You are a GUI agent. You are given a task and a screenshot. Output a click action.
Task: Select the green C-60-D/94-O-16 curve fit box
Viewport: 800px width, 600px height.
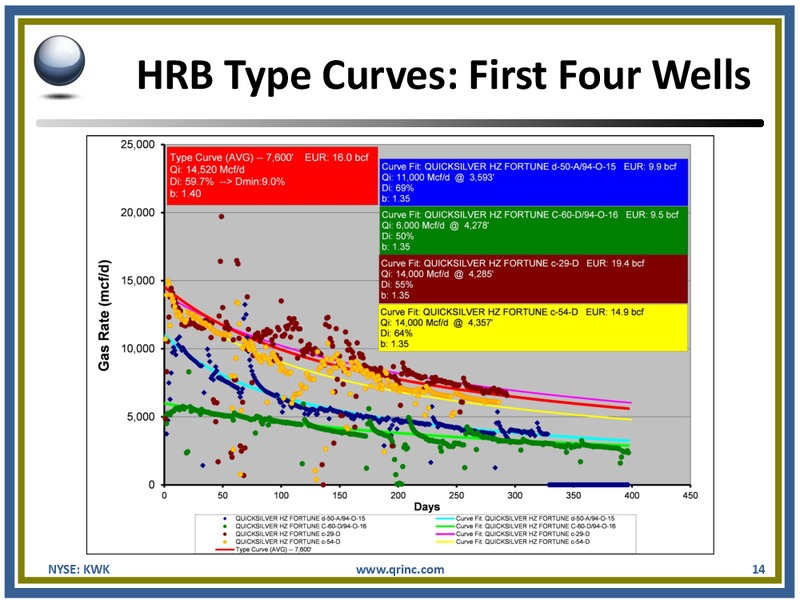click(x=533, y=231)
